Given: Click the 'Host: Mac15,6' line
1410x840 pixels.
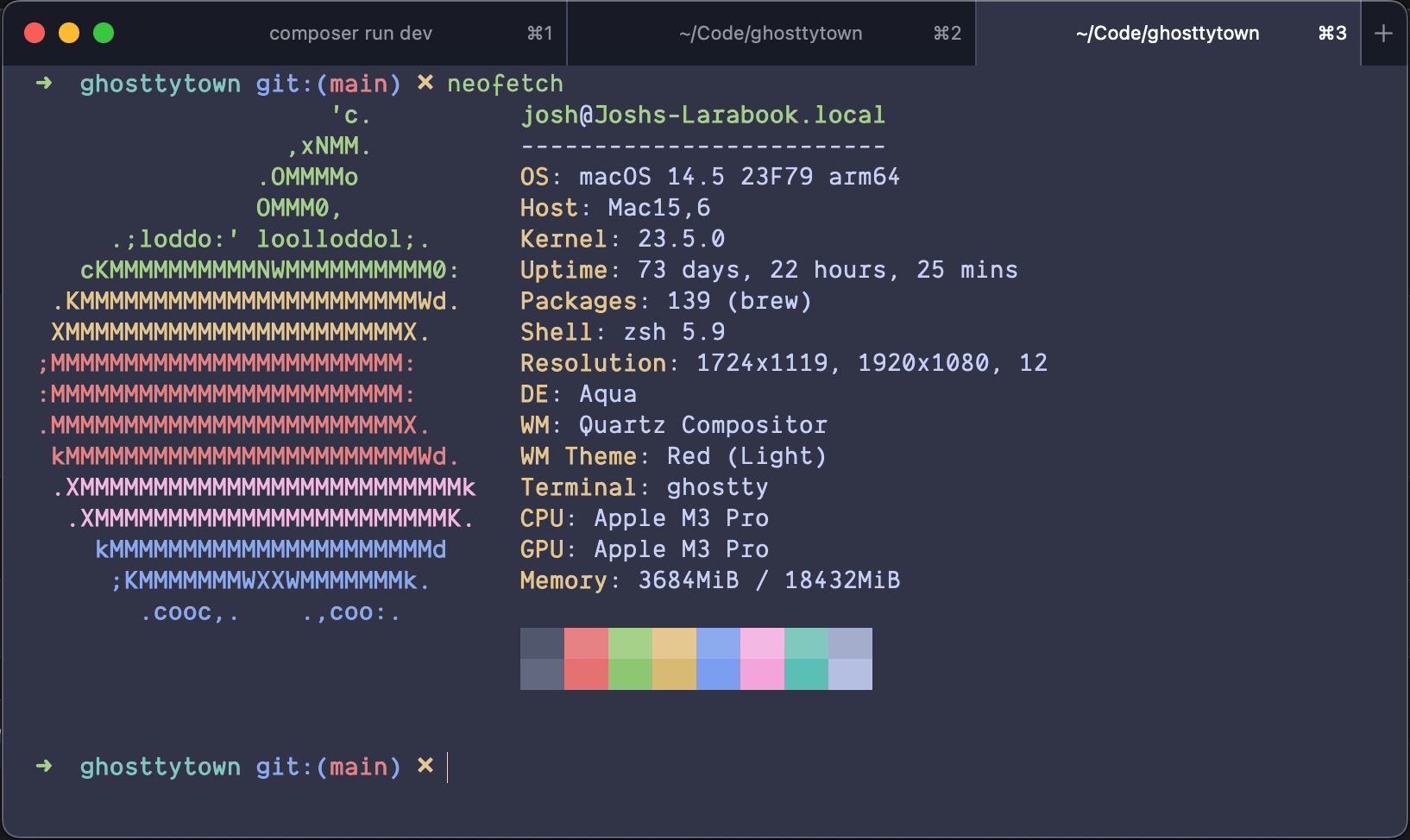Looking at the screenshot, I should pos(615,208).
